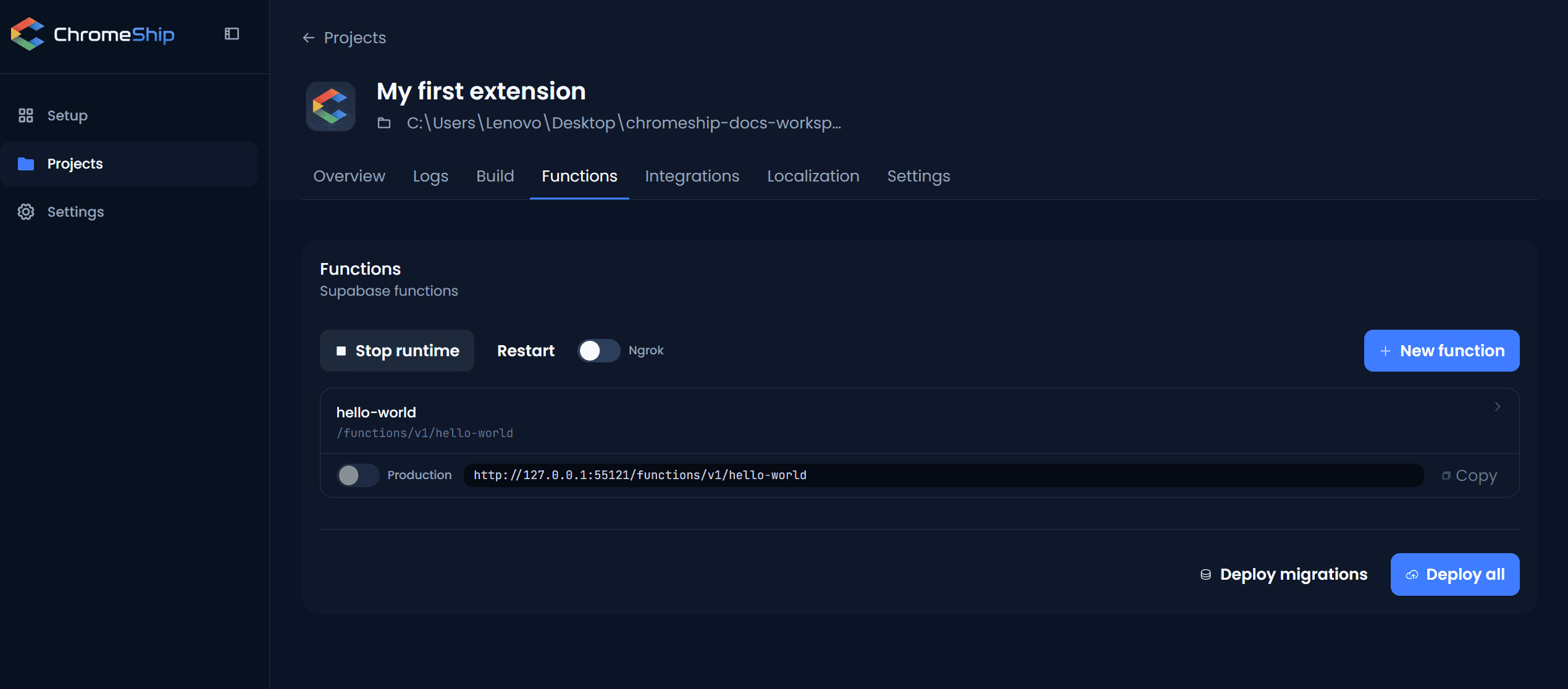The height and width of the screenshot is (689, 1568).
Task: Click the ChromeShip logo icon
Action: pos(28,34)
